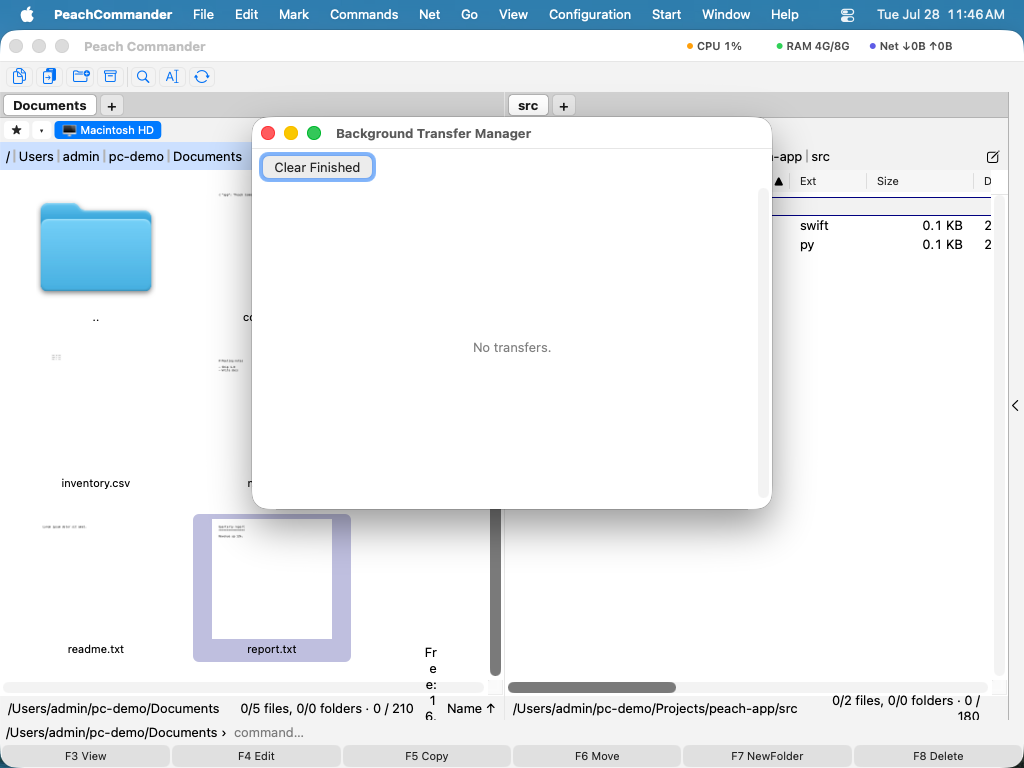
Task: Click the F6 Move button
Action: click(597, 756)
